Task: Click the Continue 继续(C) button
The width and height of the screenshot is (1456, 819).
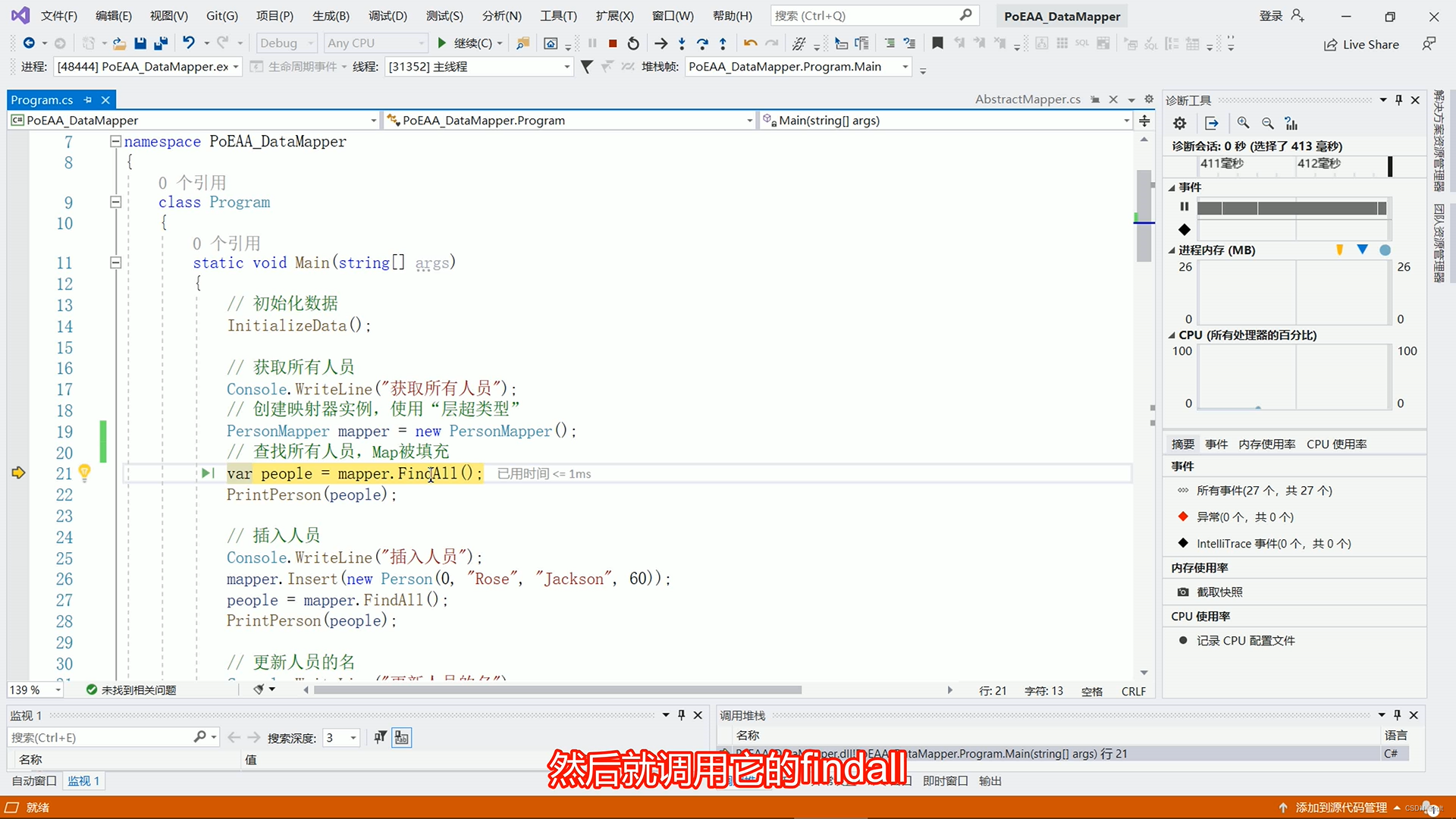Action: coord(465,43)
